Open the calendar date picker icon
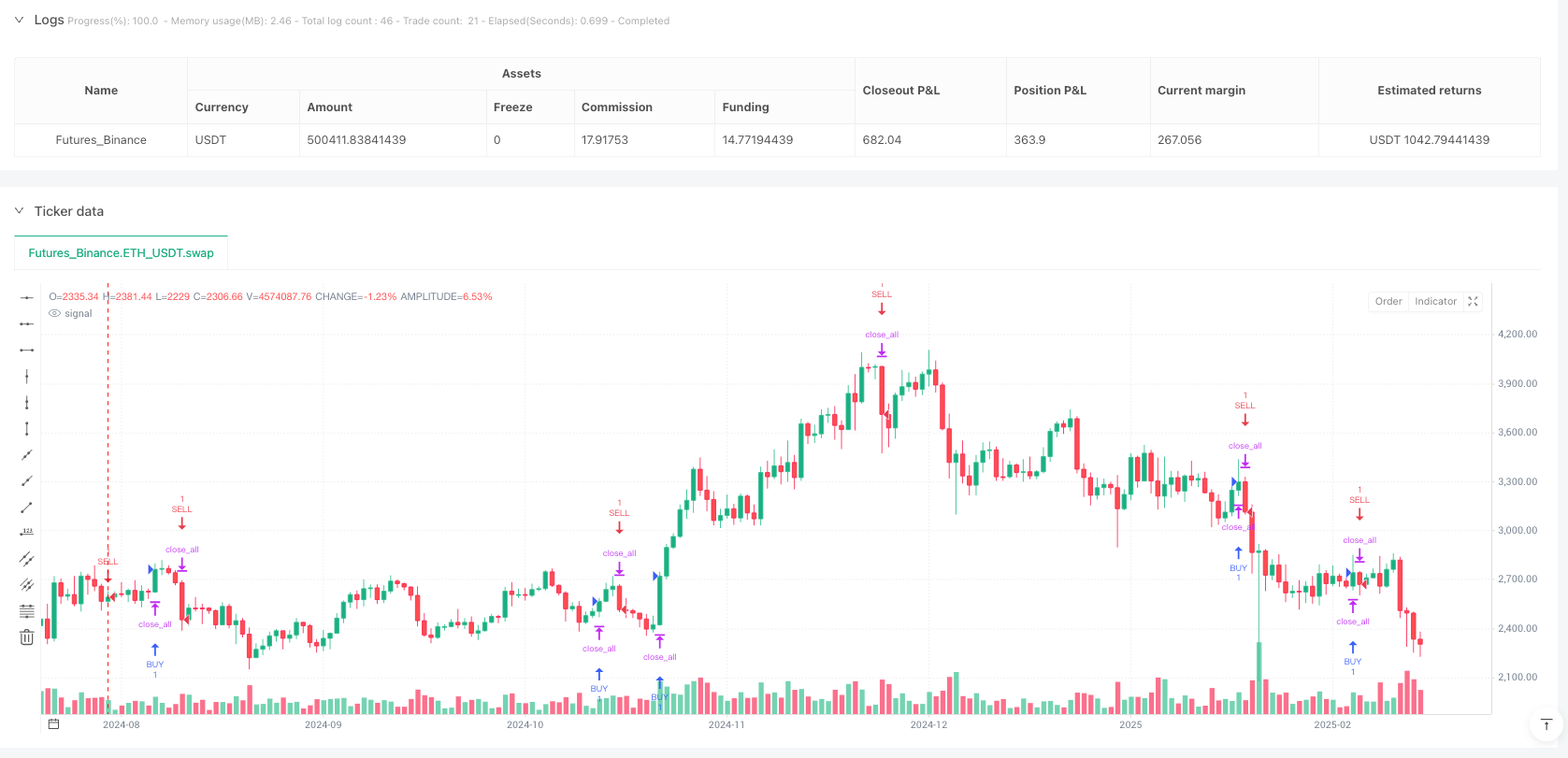Viewport: 1568px width, 758px height. (53, 723)
